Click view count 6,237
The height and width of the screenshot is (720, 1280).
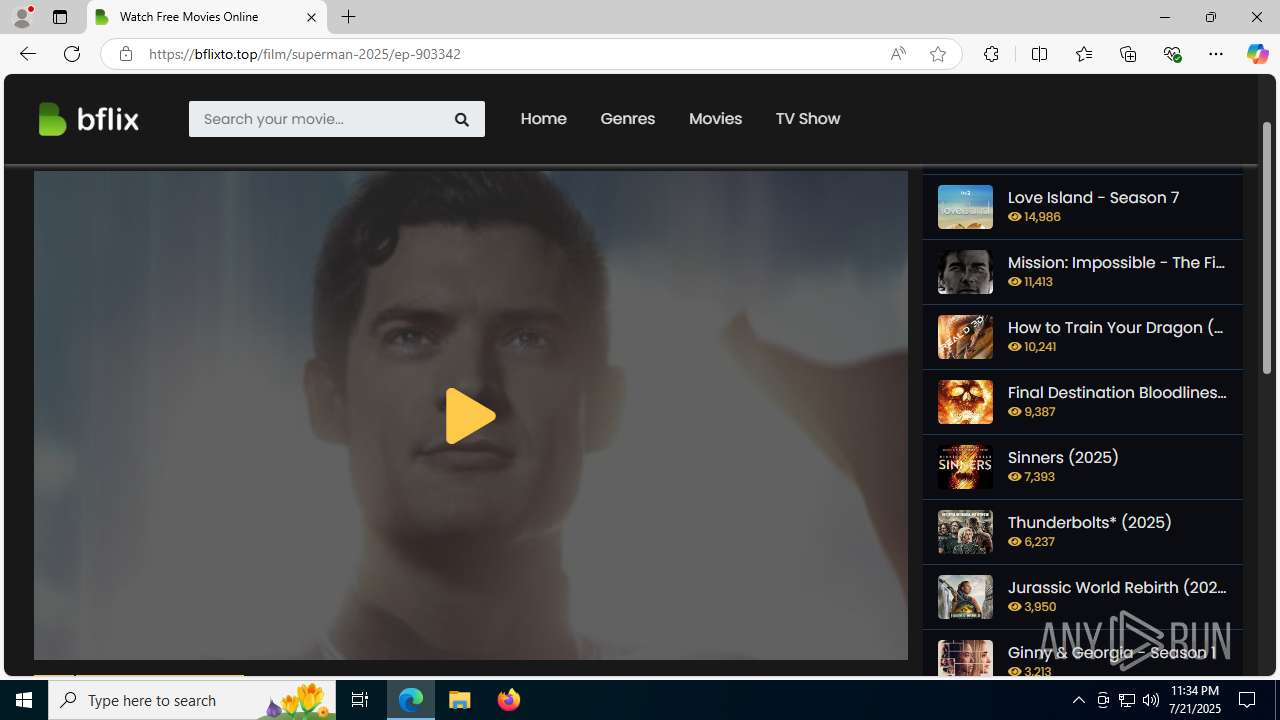point(1032,542)
